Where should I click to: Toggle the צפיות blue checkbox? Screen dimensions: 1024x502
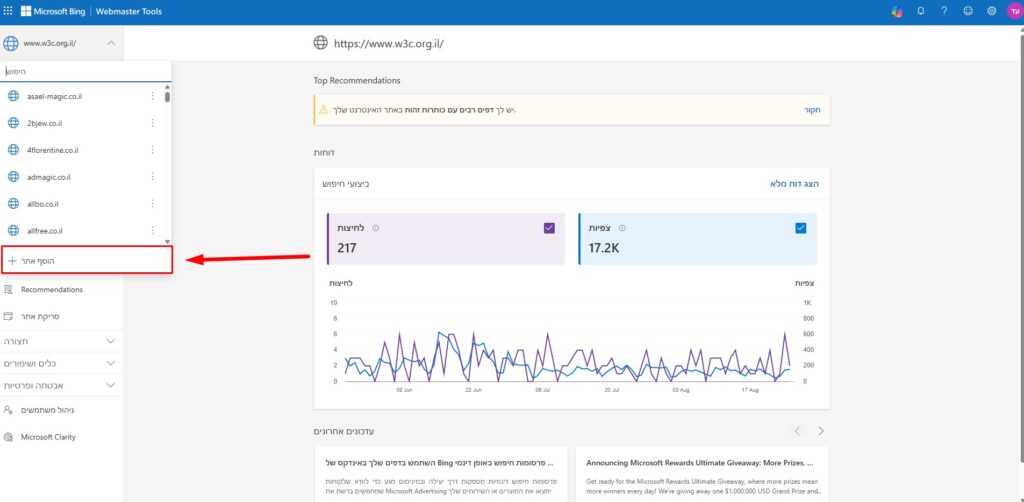801,228
